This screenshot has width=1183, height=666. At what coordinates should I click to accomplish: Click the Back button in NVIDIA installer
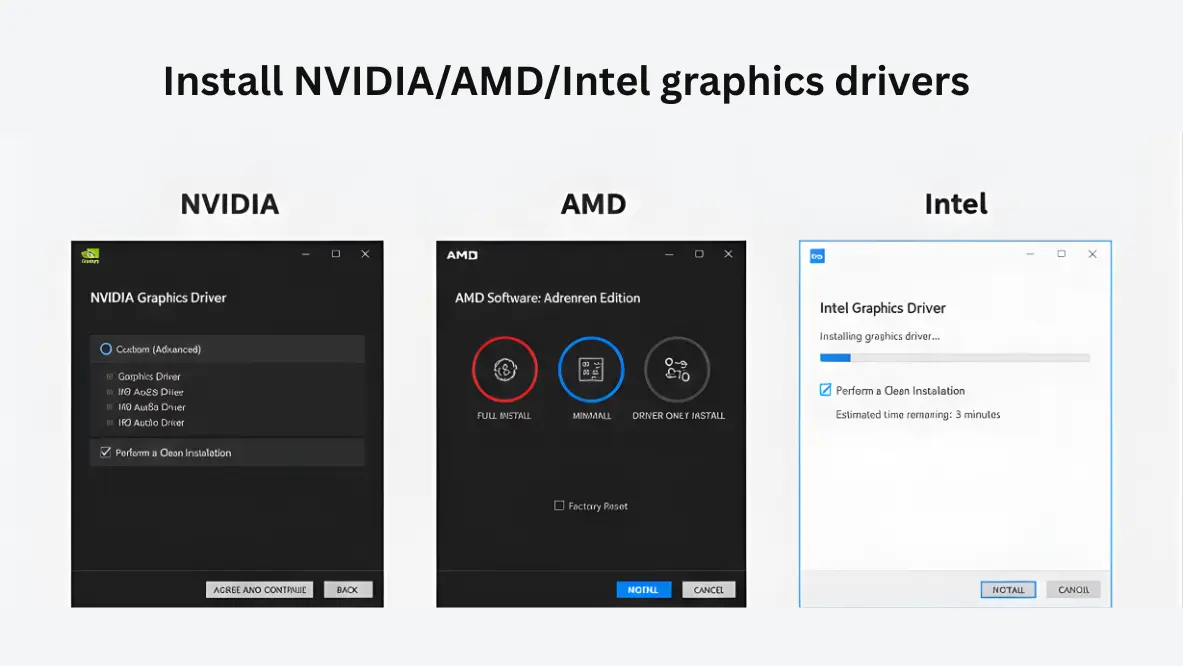[x=347, y=590]
